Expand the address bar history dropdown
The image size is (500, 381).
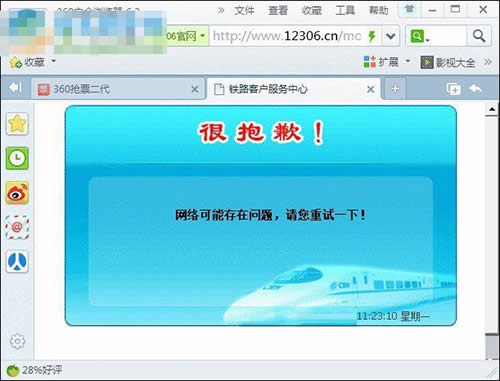click(390, 36)
